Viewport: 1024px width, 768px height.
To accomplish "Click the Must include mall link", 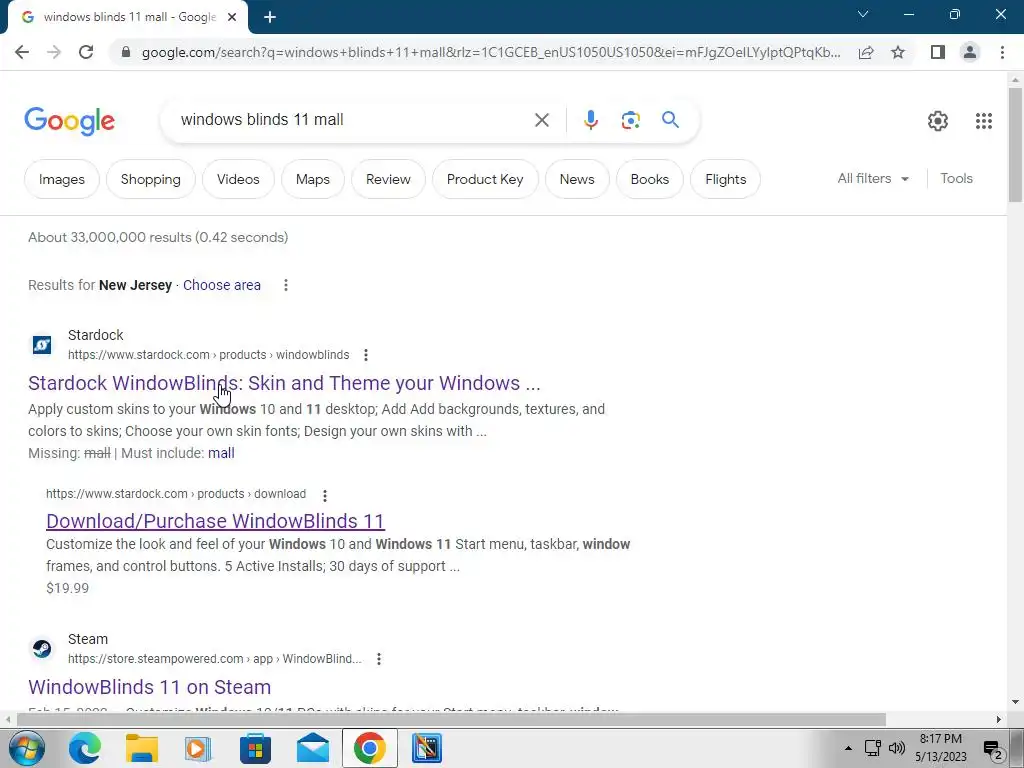I will coord(221,453).
